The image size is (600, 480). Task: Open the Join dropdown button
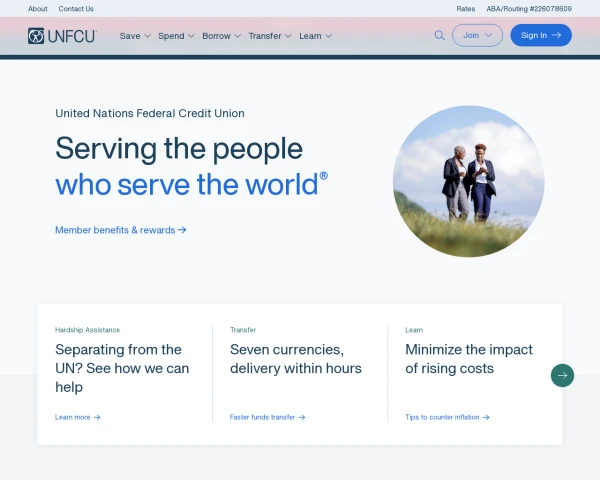[478, 35]
